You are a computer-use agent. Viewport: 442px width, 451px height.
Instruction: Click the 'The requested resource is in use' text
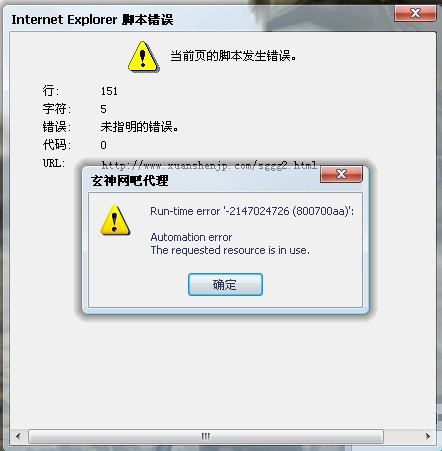(x=230, y=250)
